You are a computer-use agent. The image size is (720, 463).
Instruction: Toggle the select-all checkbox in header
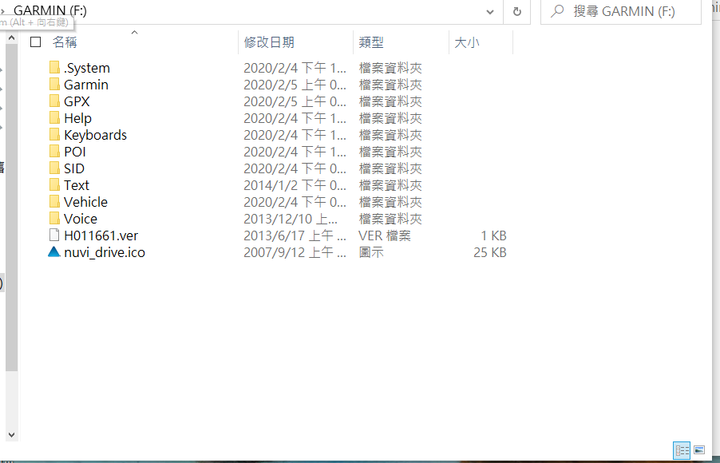(35, 42)
